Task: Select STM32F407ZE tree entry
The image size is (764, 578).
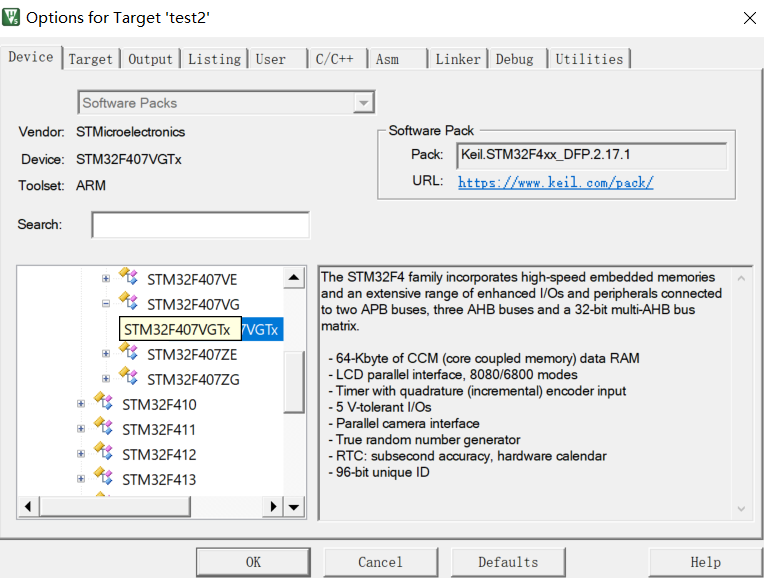Action: 192,355
